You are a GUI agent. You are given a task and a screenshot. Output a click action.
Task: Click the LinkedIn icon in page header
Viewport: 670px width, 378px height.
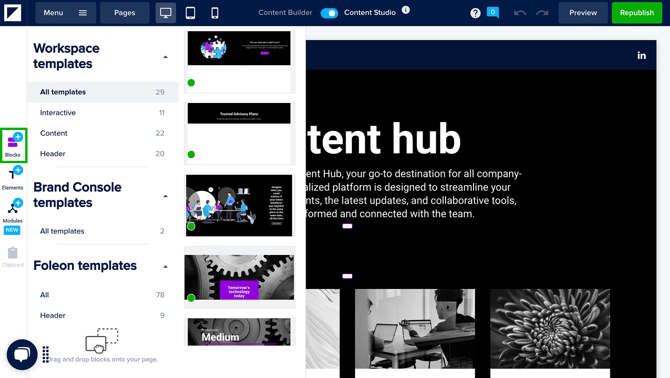pyautogui.click(x=641, y=55)
